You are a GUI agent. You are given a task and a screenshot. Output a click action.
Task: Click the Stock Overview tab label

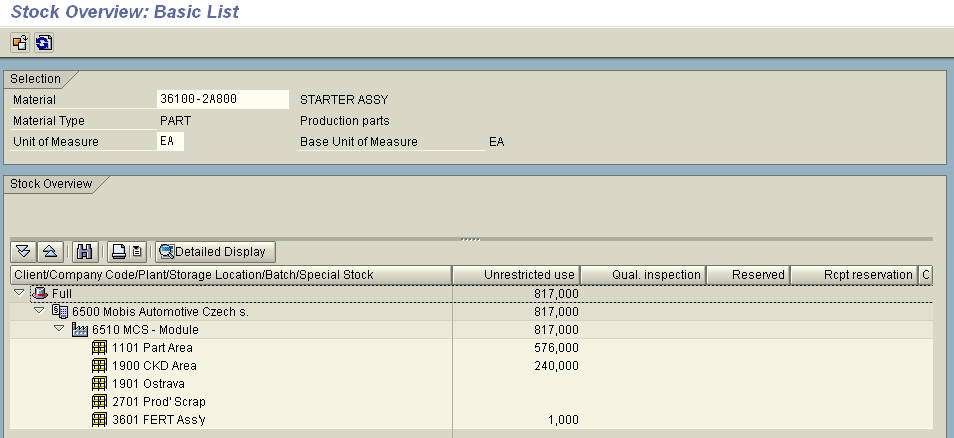pos(51,184)
